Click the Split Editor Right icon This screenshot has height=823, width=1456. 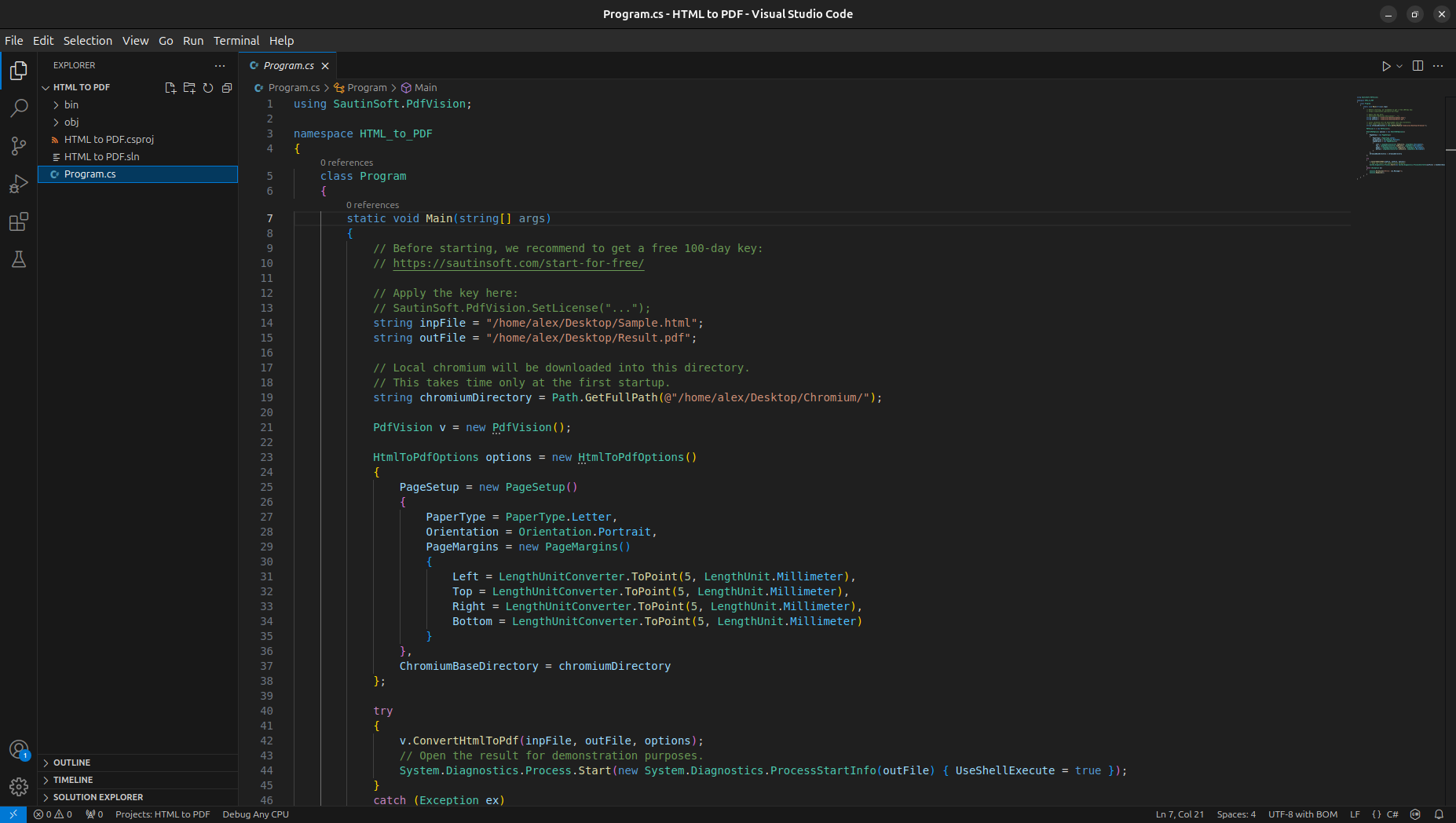click(x=1418, y=66)
